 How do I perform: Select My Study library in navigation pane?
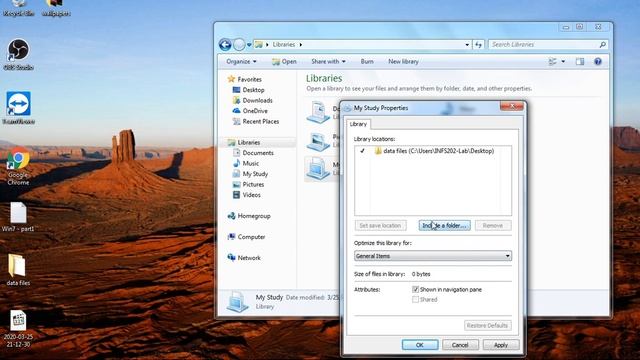pos(251,174)
